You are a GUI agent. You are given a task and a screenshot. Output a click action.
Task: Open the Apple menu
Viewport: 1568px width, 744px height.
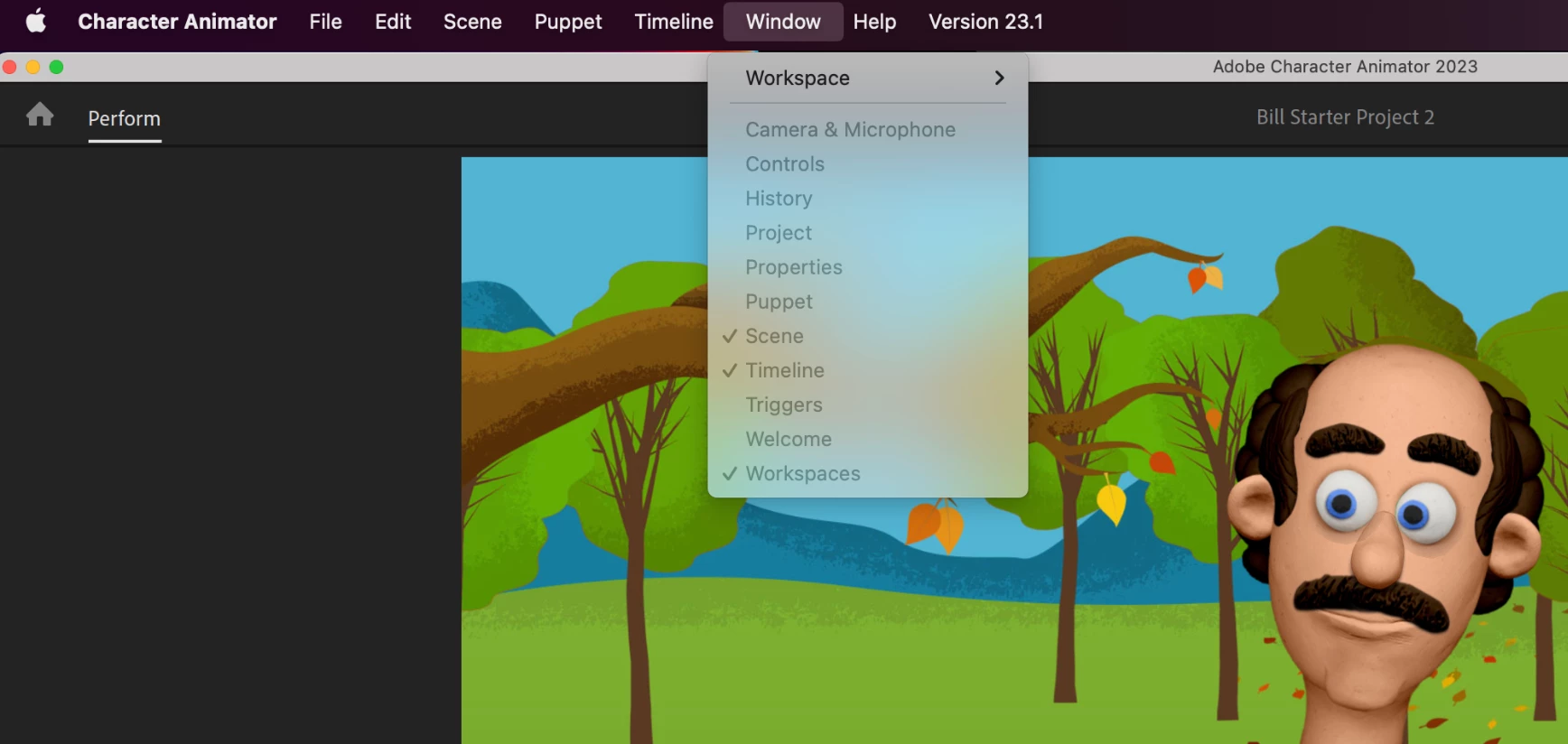click(36, 21)
